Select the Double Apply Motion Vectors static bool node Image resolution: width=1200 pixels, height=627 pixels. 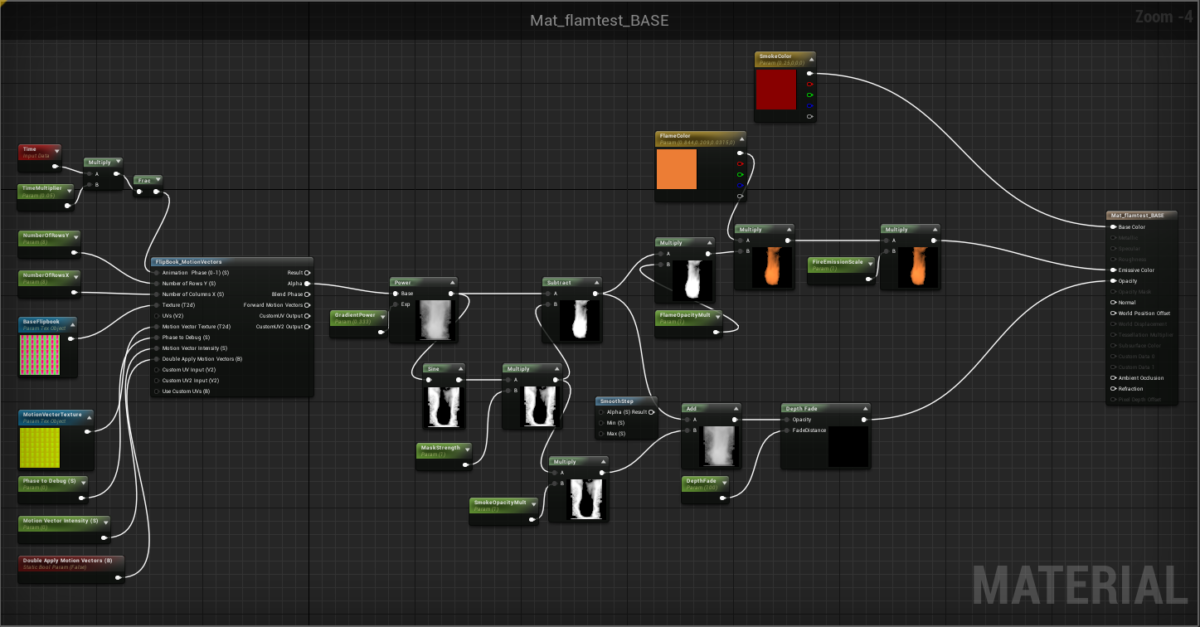(65, 558)
